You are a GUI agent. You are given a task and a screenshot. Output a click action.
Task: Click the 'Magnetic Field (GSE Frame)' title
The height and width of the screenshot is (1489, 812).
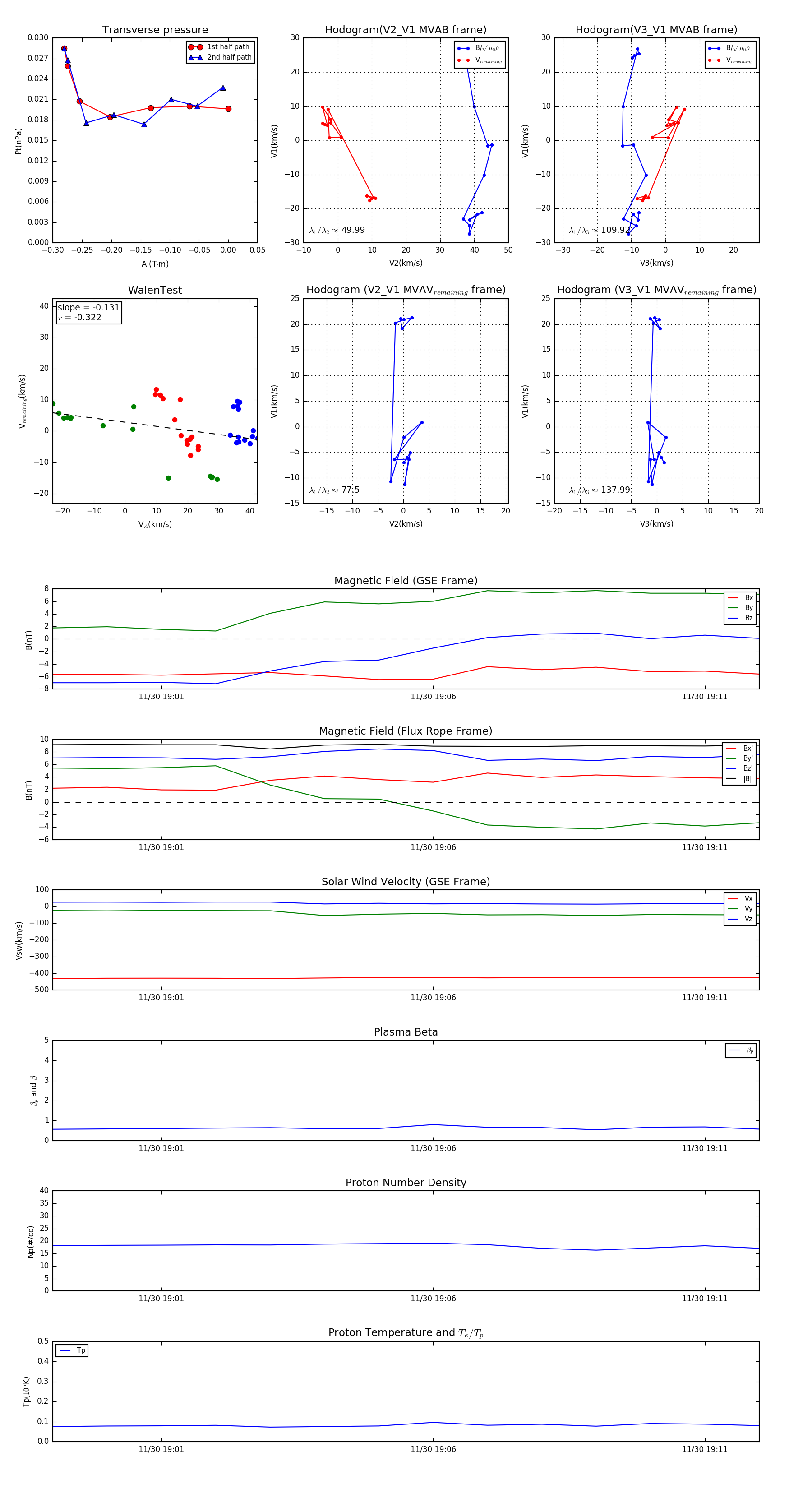406,581
